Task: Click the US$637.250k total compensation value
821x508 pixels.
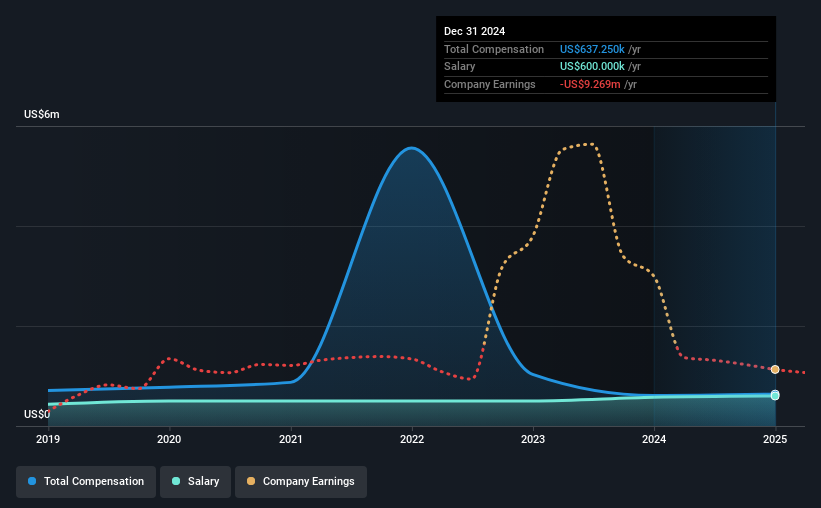Action: 592,49
